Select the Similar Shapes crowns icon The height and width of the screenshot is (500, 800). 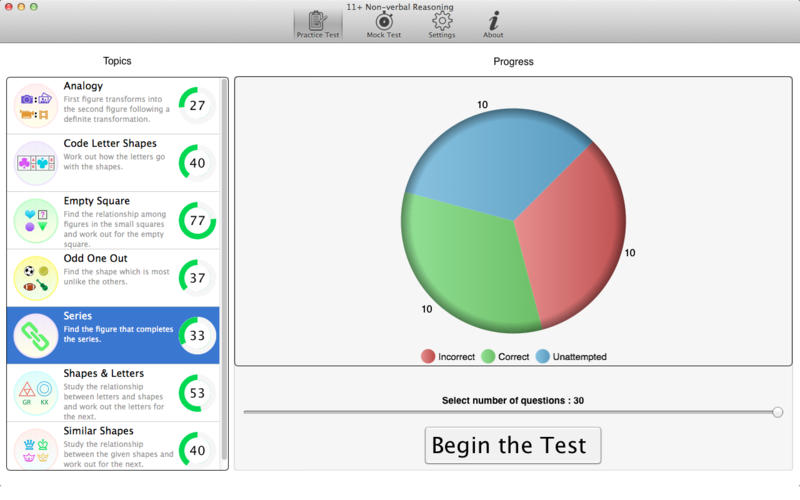[35, 449]
